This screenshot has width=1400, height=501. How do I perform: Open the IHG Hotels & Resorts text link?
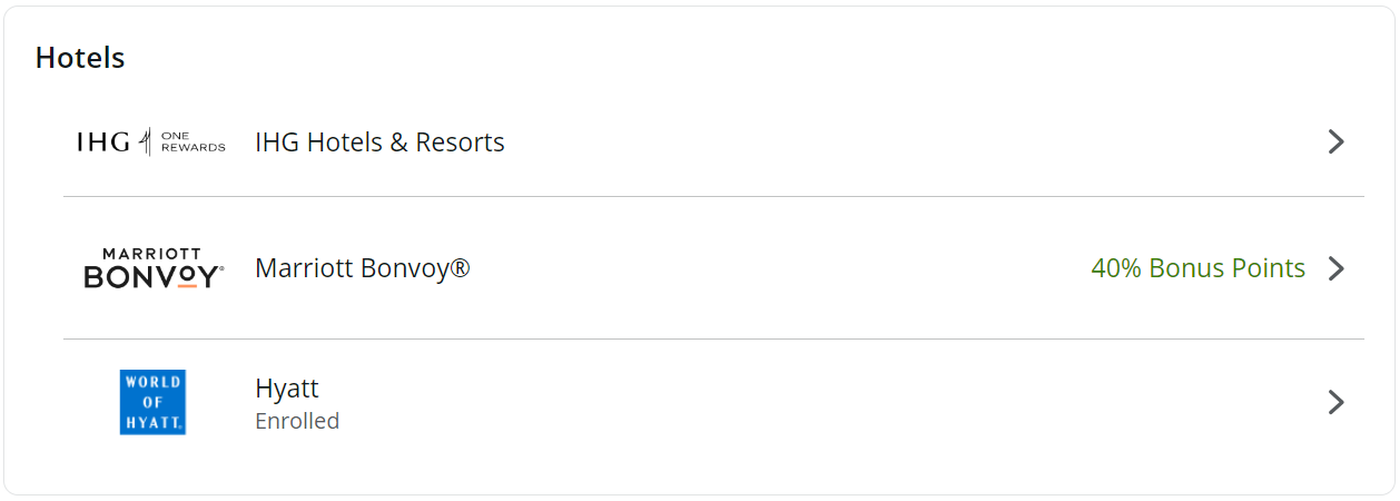click(380, 142)
